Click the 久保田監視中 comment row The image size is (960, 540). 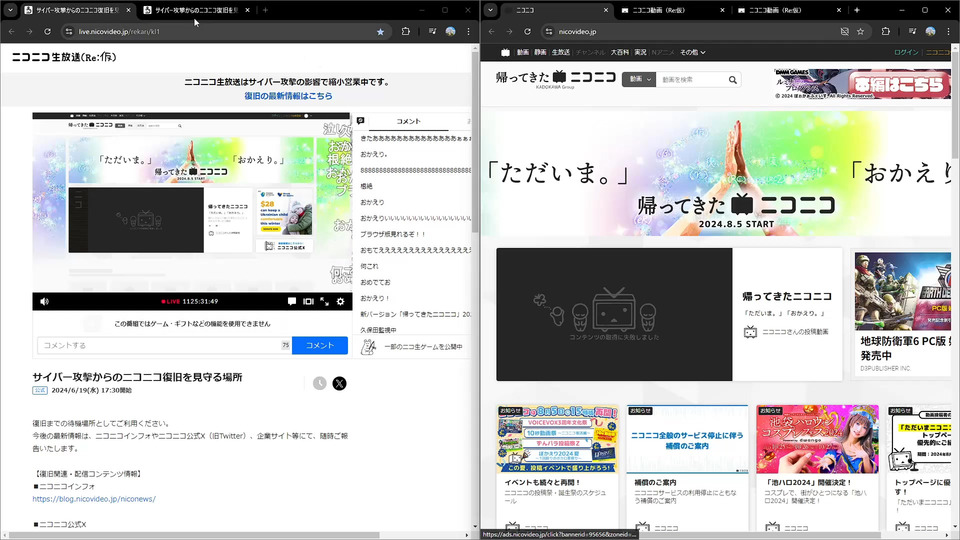[378, 330]
